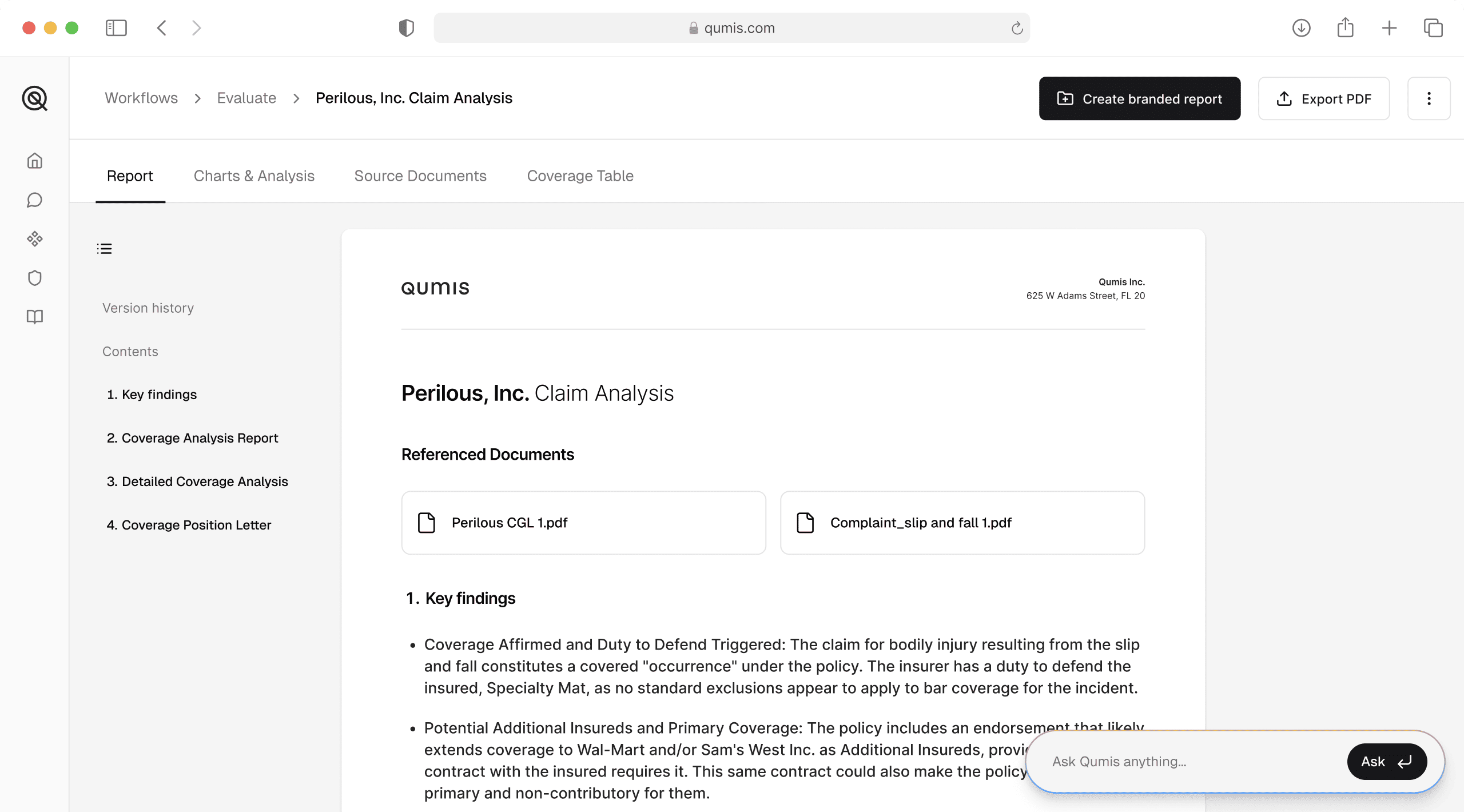Open the table of contents icon above Version history
Viewport: 1464px width, 812px height.
105,248
